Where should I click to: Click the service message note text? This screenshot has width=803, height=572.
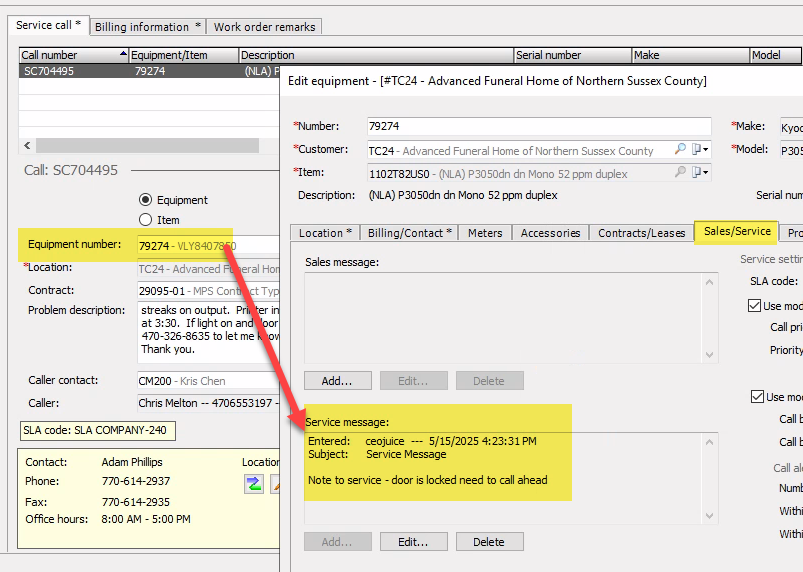(428, 480)
